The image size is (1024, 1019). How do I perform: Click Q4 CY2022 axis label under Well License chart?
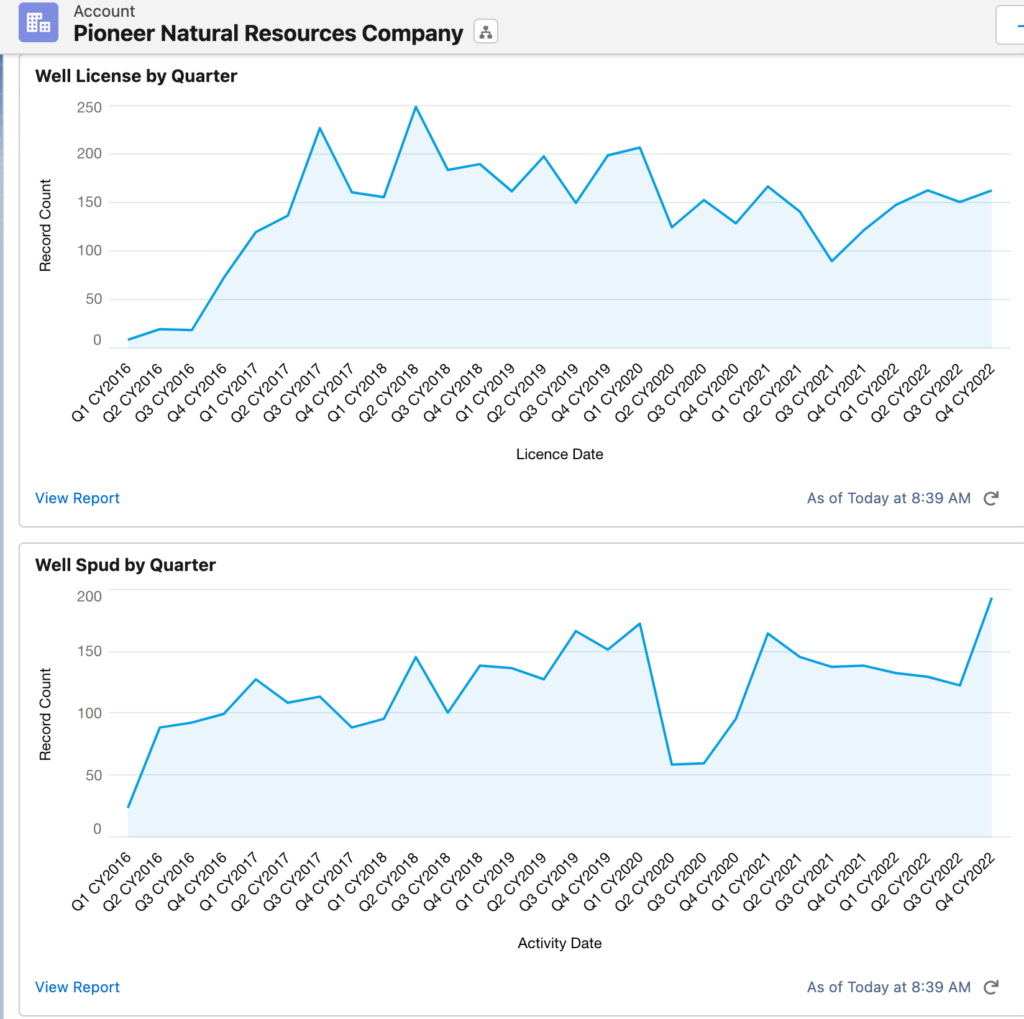click(965, 393)
